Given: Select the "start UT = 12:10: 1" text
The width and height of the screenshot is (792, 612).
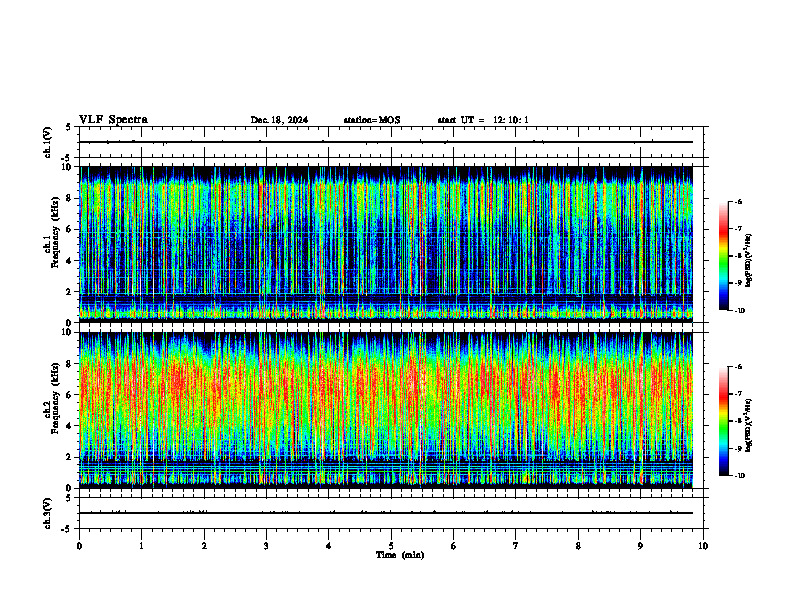Looking at the screenshot, I should pos(483,120).
